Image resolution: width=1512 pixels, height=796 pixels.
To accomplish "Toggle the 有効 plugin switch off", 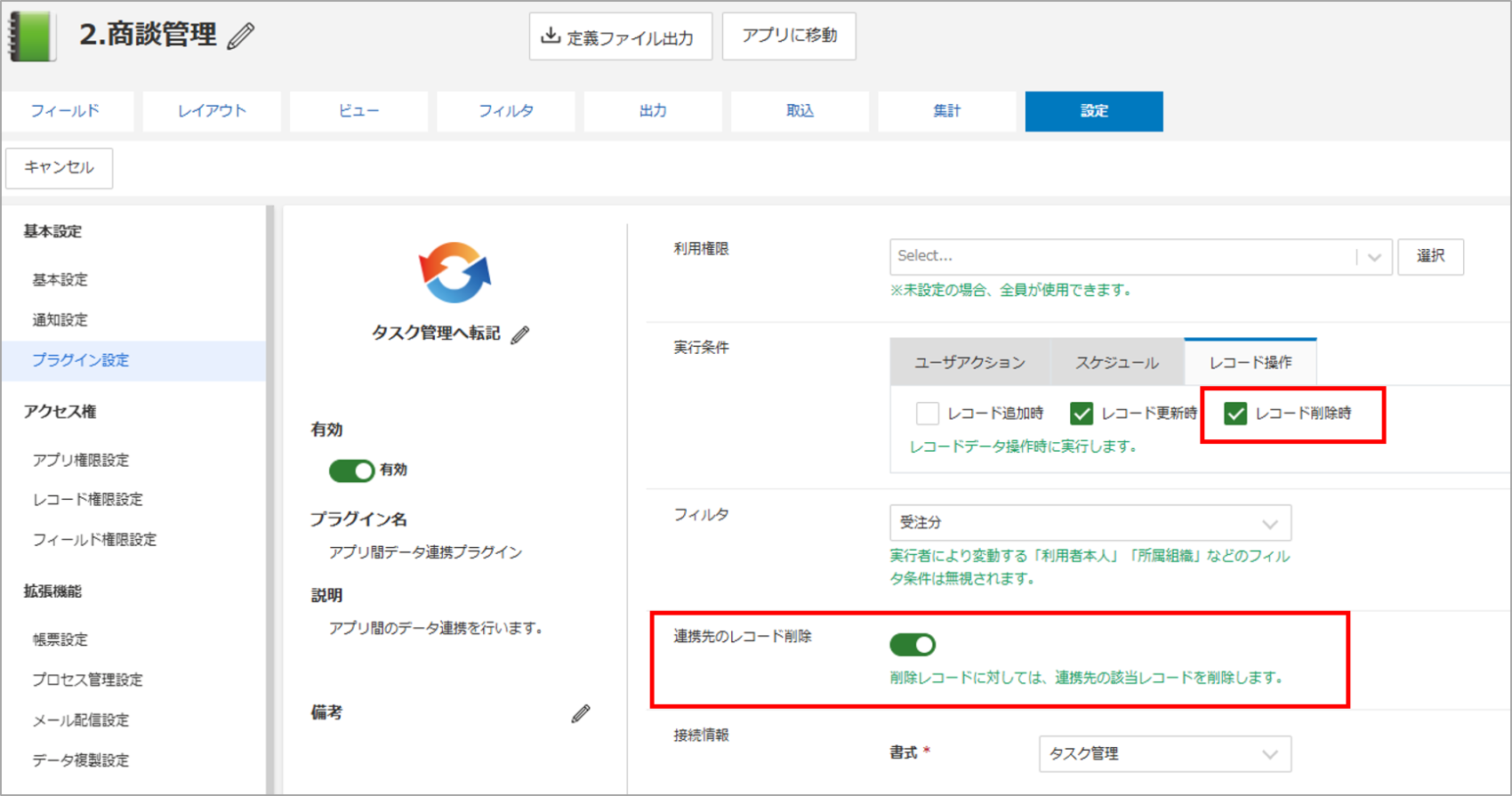I will tap(351, 470).
